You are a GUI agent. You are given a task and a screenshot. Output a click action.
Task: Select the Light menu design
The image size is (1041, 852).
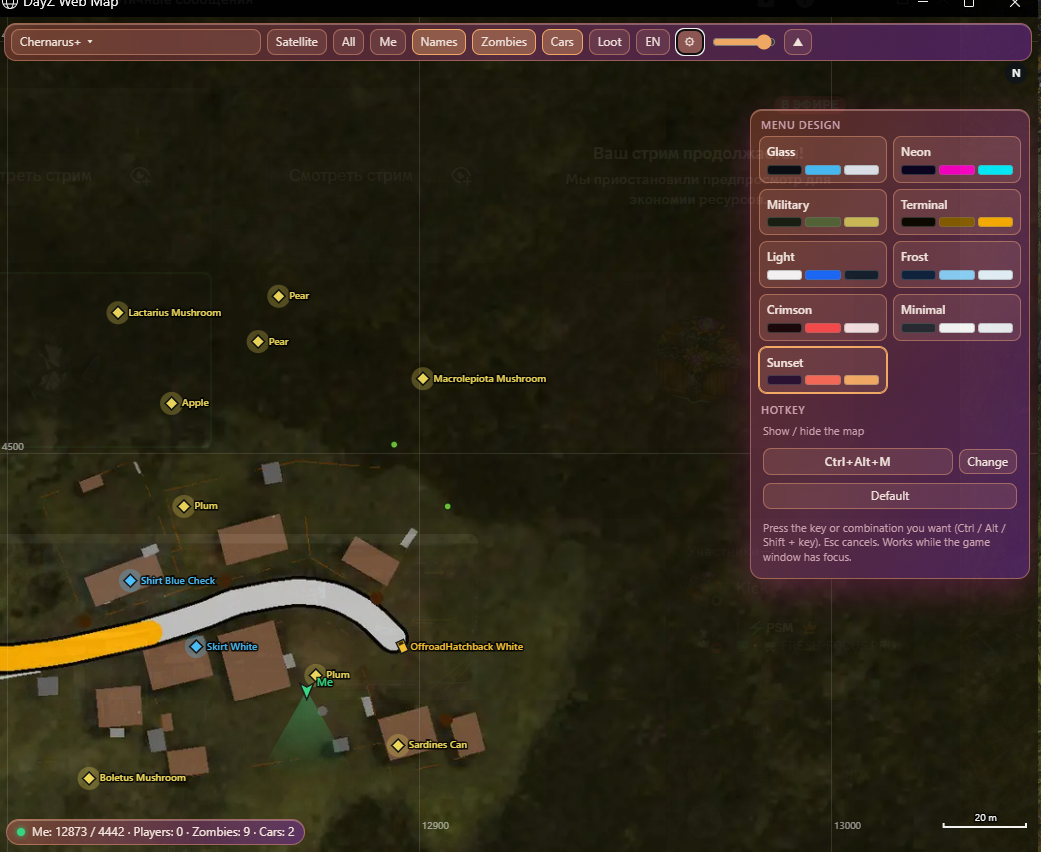click(823, 264)
